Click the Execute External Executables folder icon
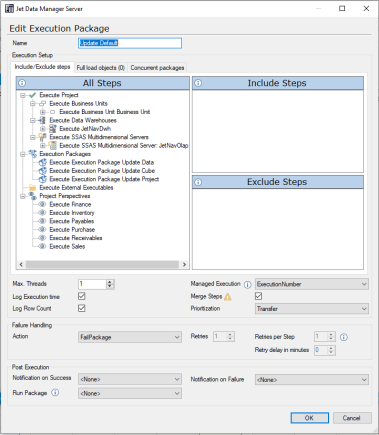This screenshot has width=379, height=435. pos(32,187)
